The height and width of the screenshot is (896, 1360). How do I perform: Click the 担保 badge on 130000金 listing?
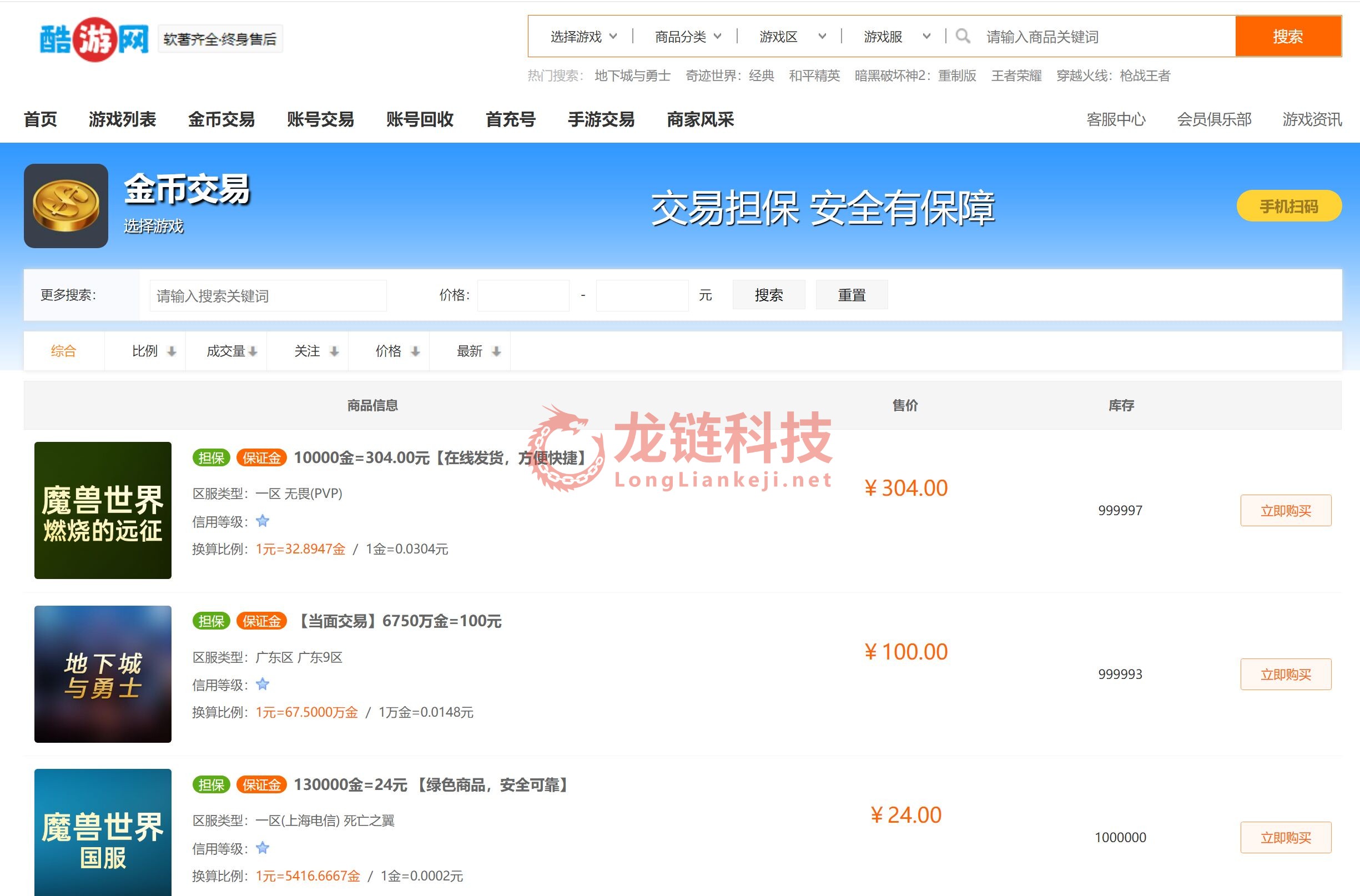pos(211,784)
